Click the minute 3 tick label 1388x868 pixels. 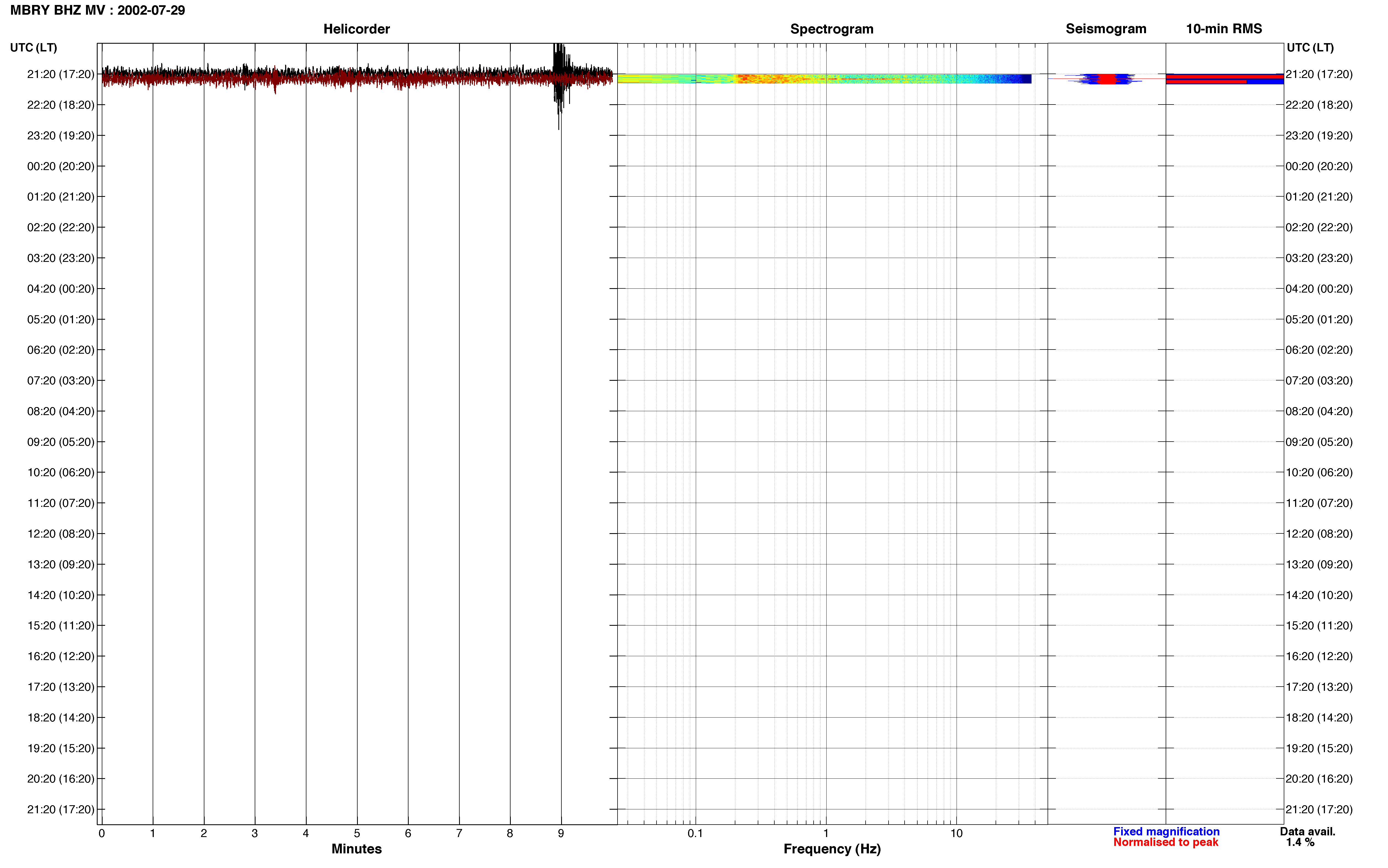pyautogui.click(x=254, y=833)
